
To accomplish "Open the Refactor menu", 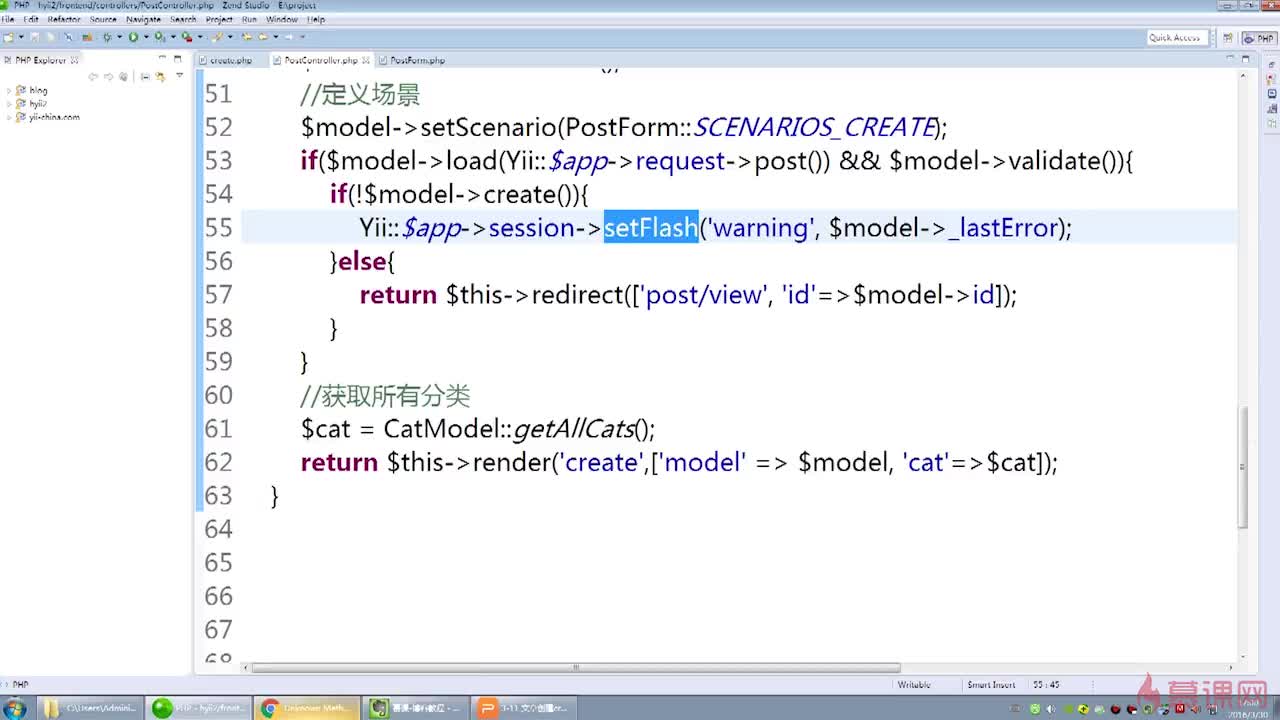I will point(64,19).
